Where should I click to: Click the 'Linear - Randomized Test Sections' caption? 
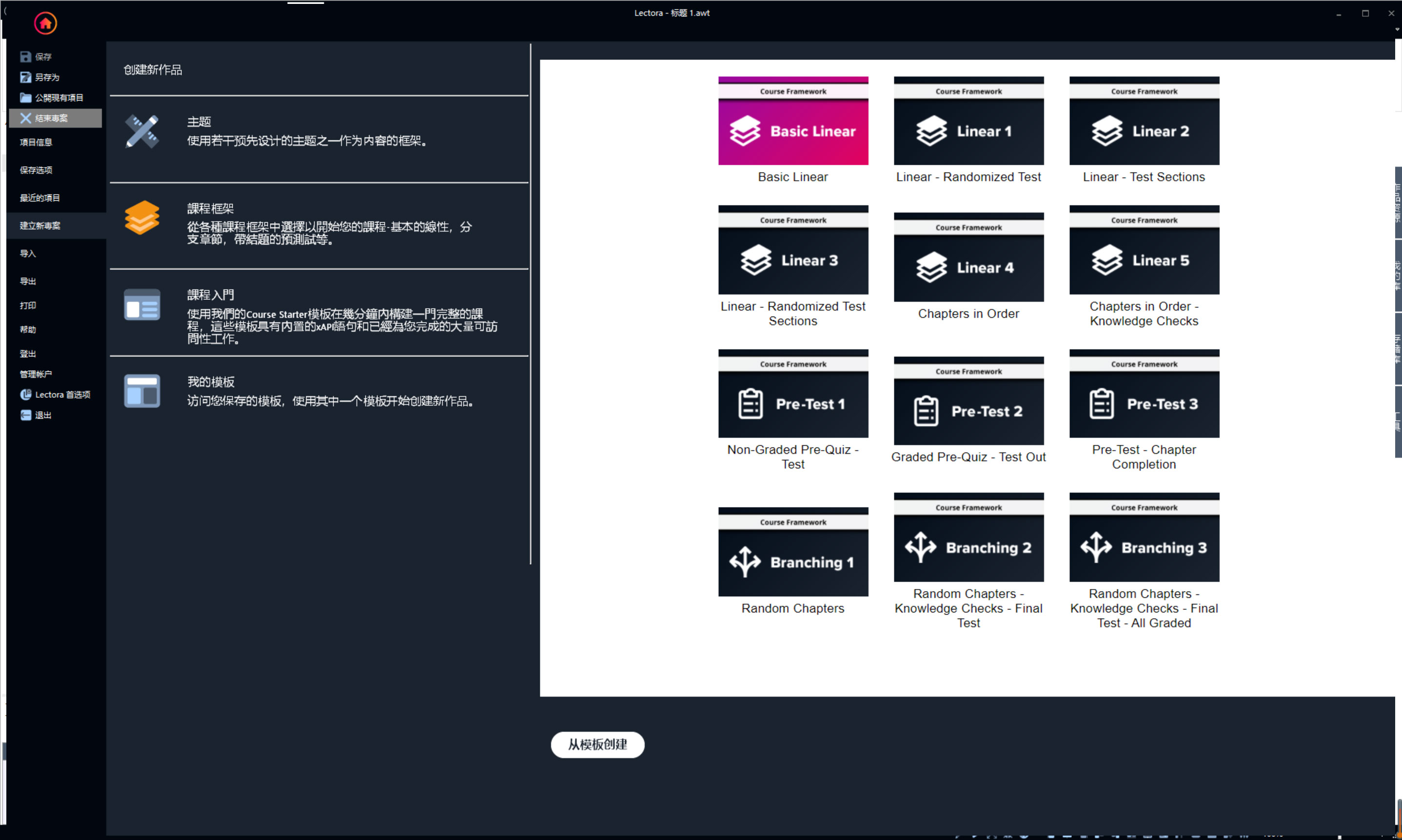(793, 313)
